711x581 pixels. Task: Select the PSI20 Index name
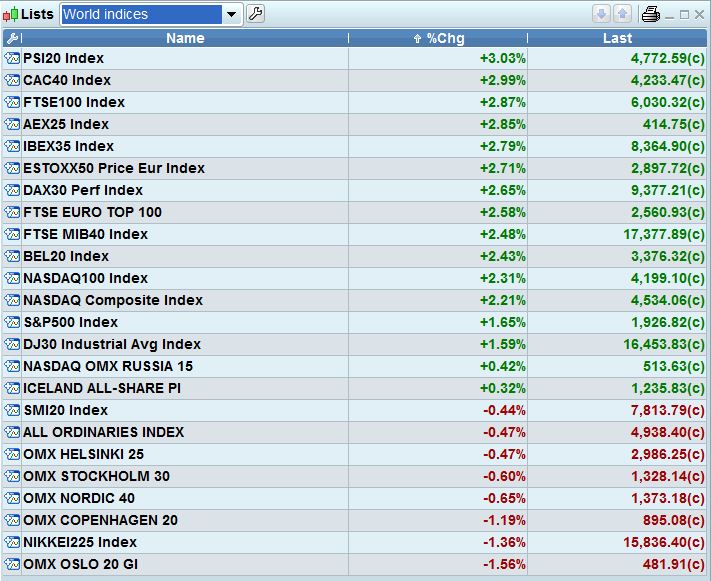[x=63, y=58]
